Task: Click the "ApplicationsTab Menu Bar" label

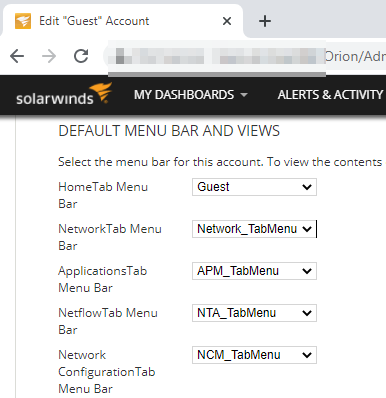Action: point(103,279)
